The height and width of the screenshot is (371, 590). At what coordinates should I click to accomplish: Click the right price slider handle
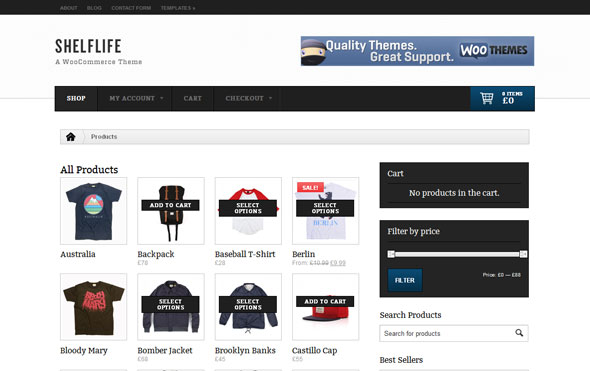(523, 254)
